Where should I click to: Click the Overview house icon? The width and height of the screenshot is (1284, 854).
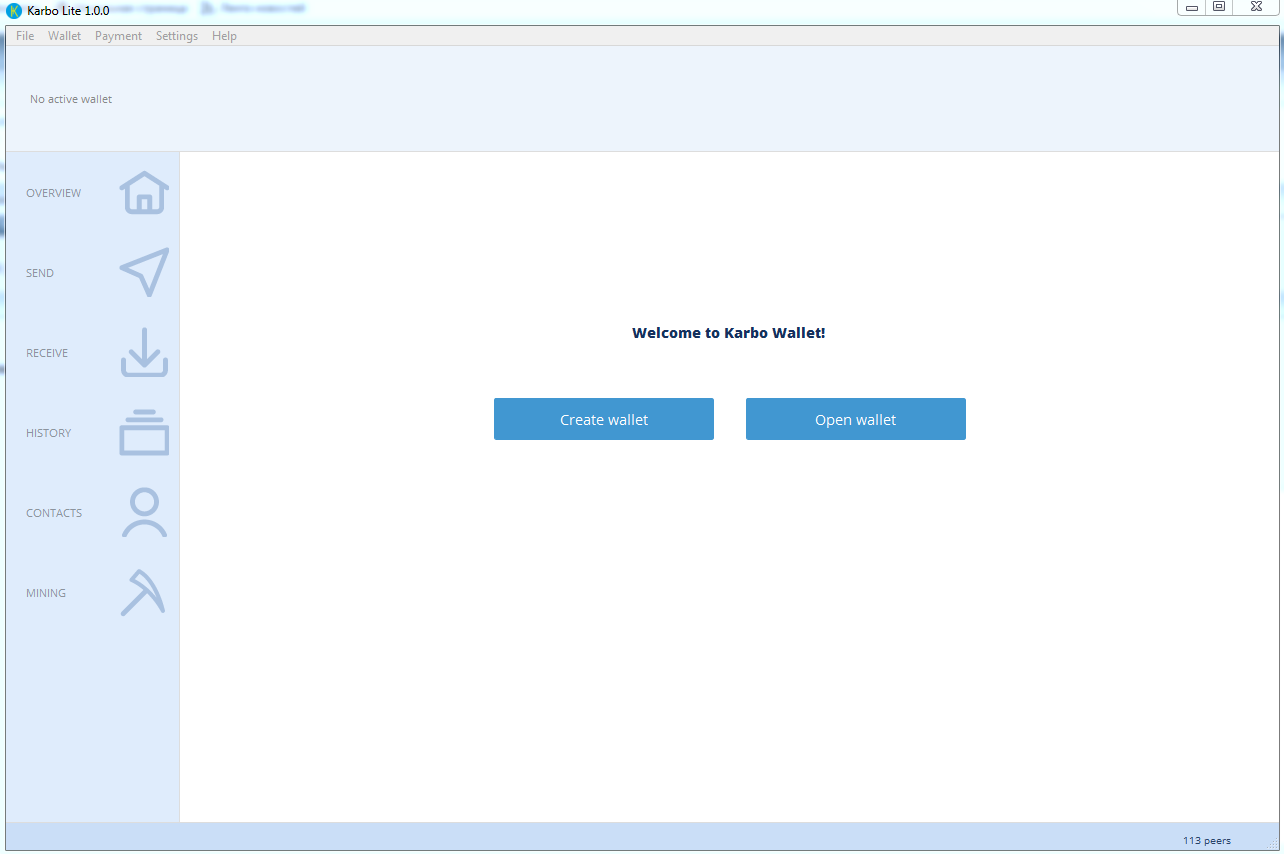(144, 192)
